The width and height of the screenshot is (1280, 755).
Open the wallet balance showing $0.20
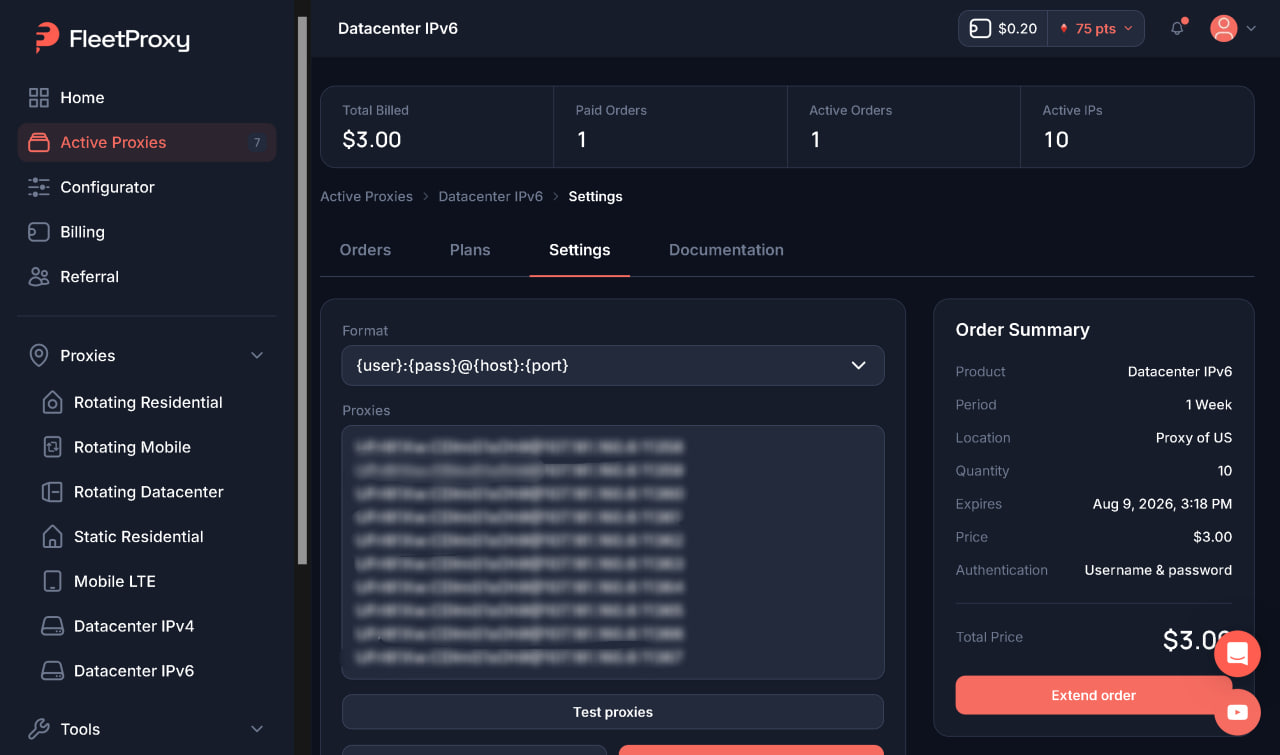tap(1003, 29)
